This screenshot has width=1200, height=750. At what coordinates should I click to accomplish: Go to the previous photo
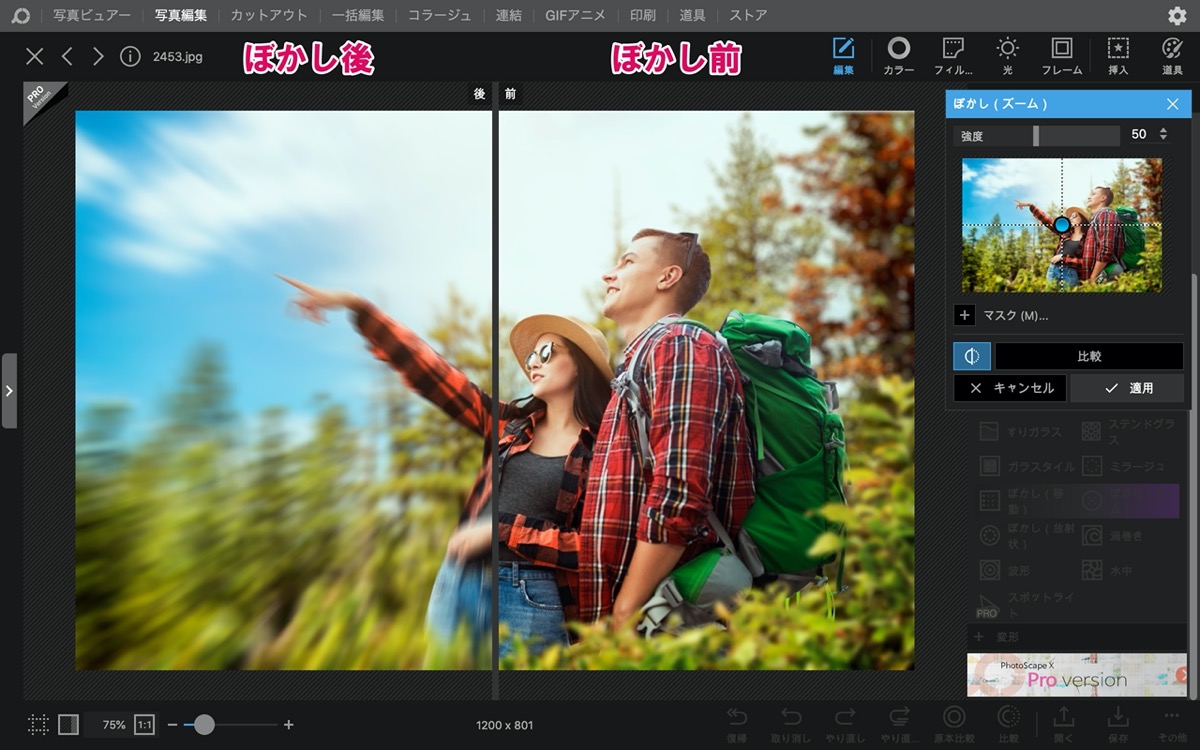(67, 56)
